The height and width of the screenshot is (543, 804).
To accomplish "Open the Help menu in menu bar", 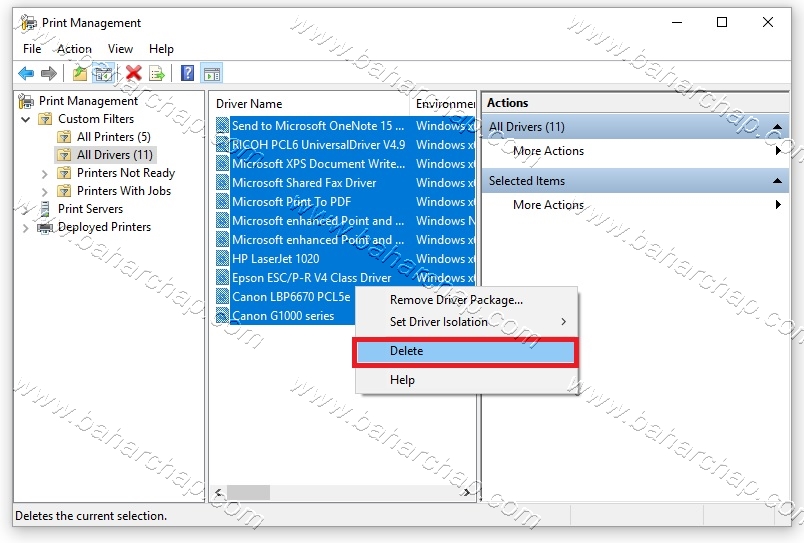I will [162, 49].
